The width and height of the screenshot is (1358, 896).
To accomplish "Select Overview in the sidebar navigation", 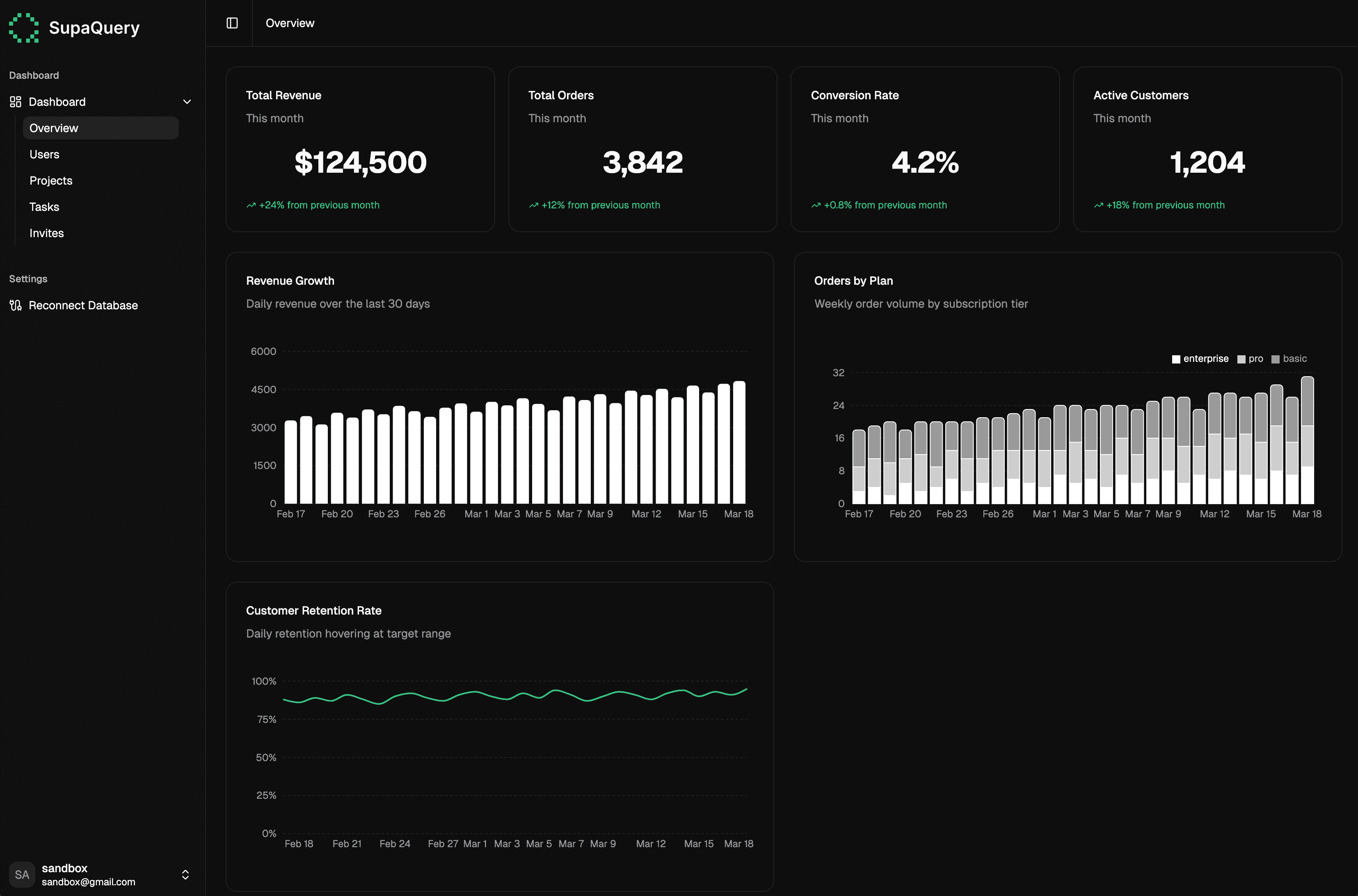I will coord(54,128).
